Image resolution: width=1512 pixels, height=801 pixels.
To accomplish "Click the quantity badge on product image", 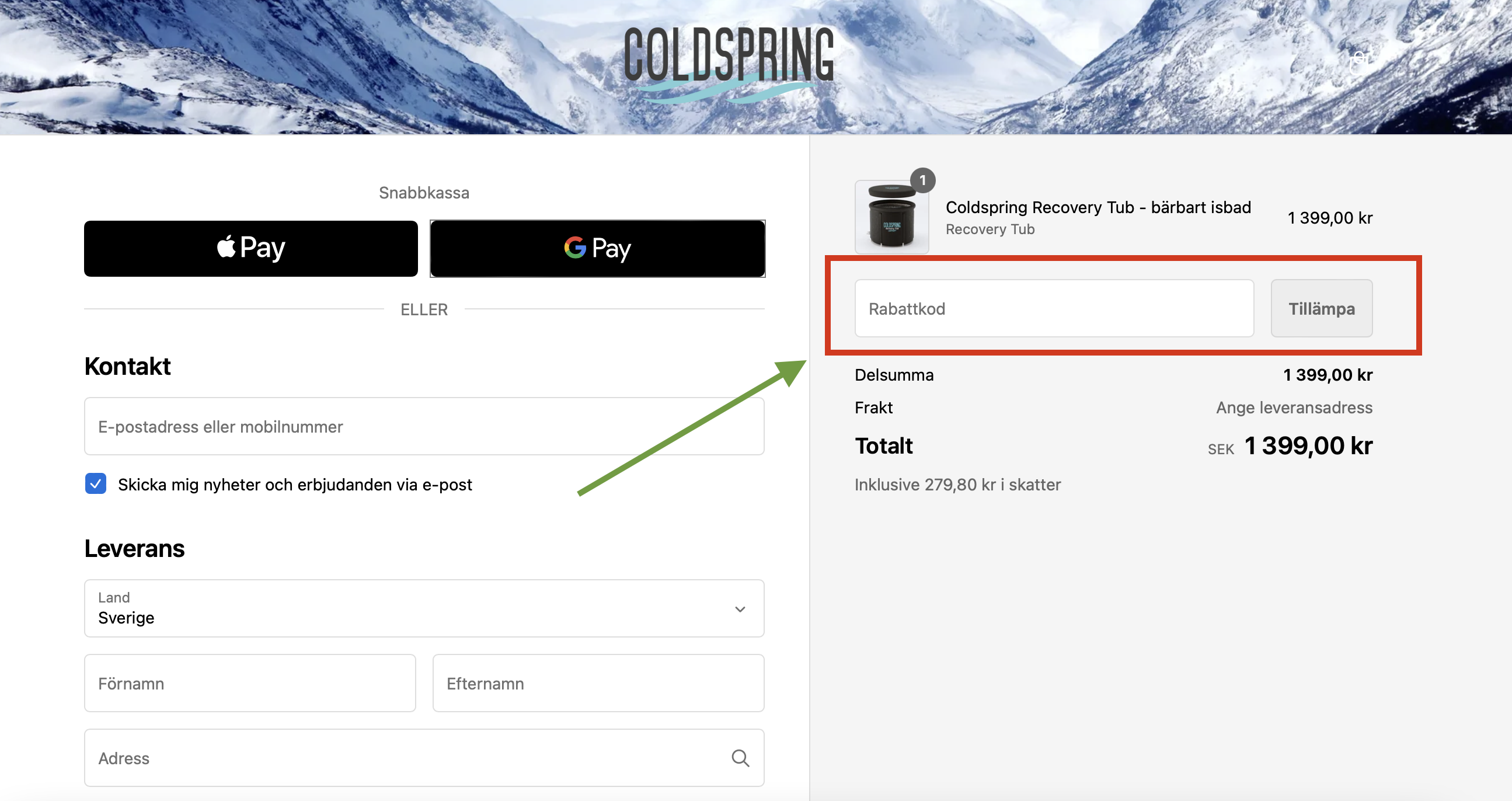I will pos(923,181).
